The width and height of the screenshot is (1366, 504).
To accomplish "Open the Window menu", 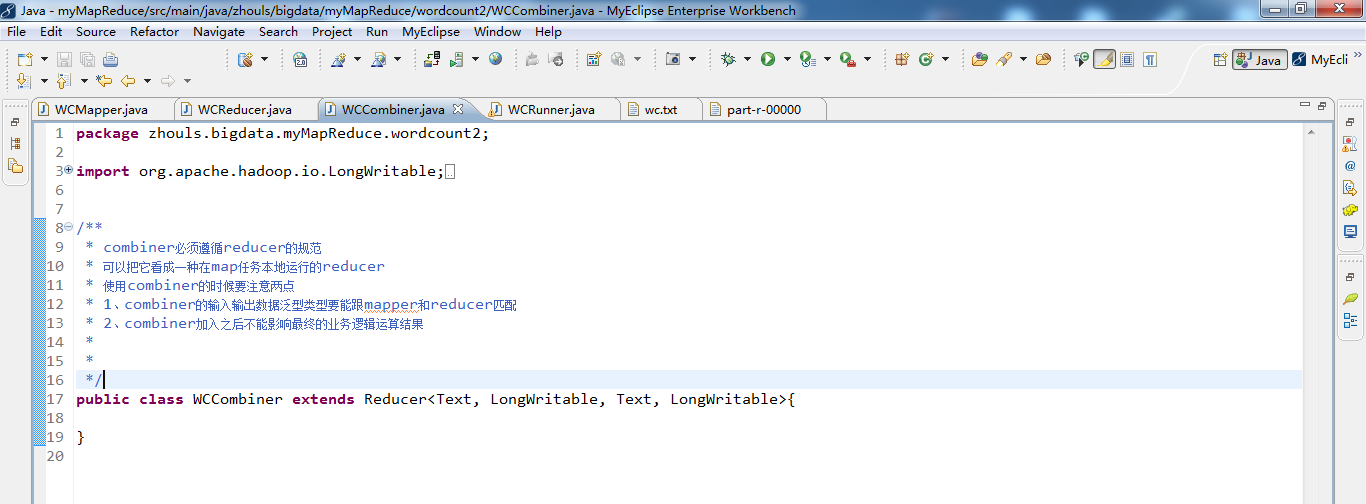I will click(x=497, y=31).
